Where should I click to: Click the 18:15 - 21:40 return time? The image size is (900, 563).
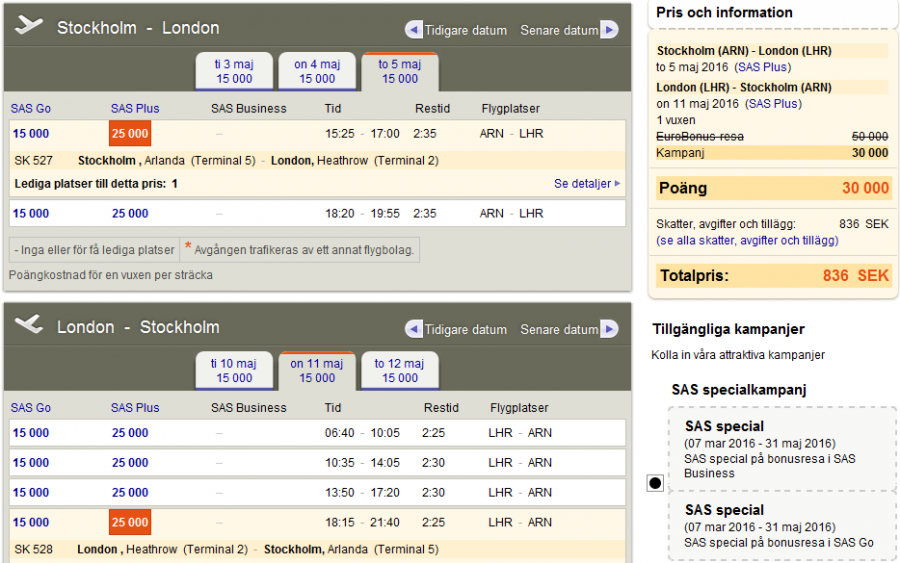coord(362,522)
